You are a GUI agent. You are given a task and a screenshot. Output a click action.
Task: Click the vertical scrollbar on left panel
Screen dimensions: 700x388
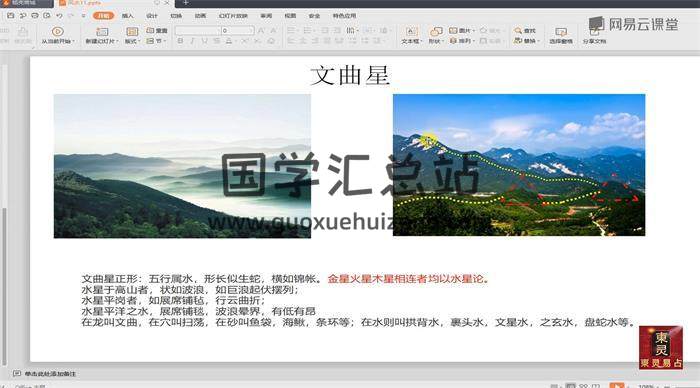point(4,286)
